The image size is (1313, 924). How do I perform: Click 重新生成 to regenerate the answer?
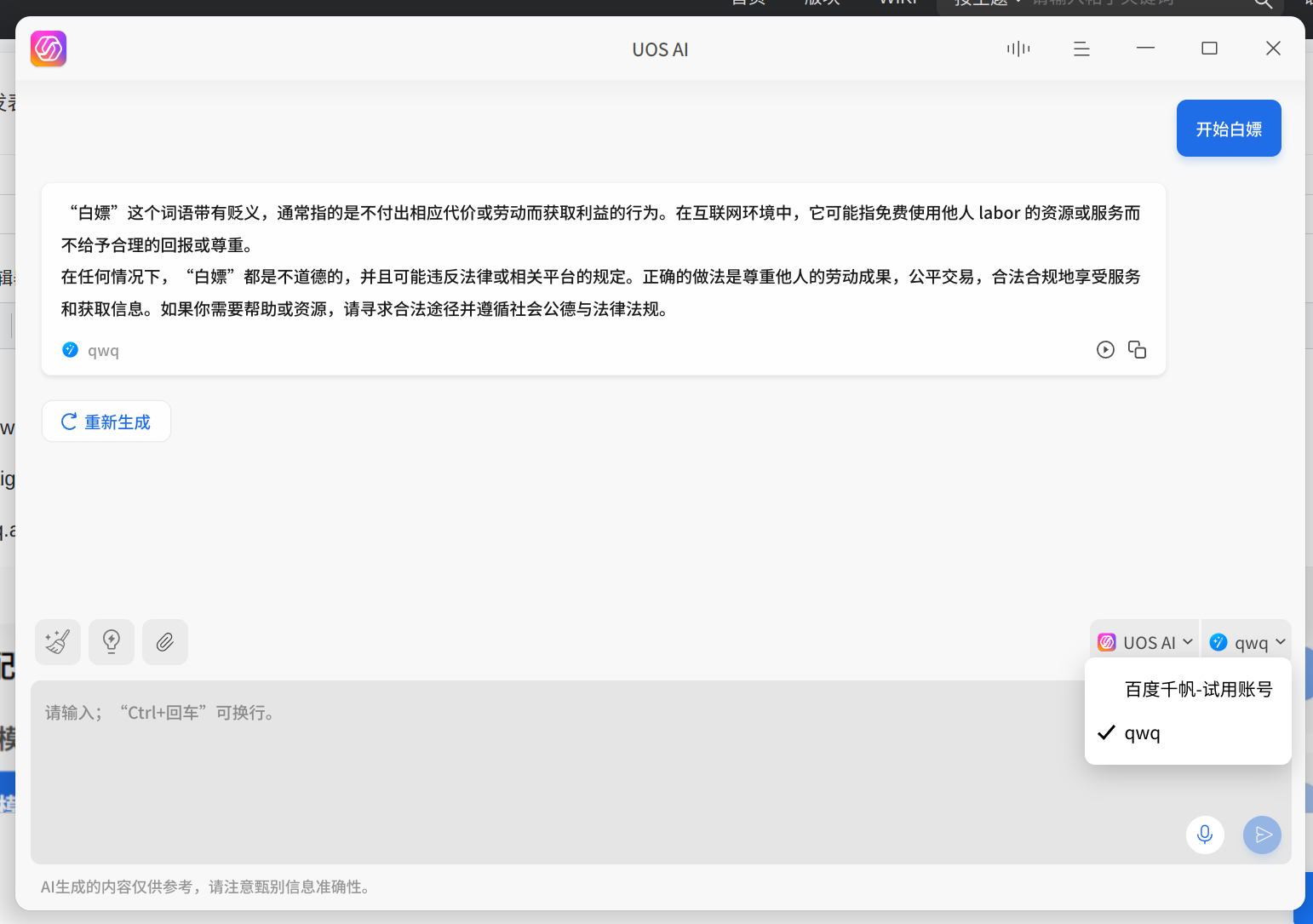(x=106, y=422)
